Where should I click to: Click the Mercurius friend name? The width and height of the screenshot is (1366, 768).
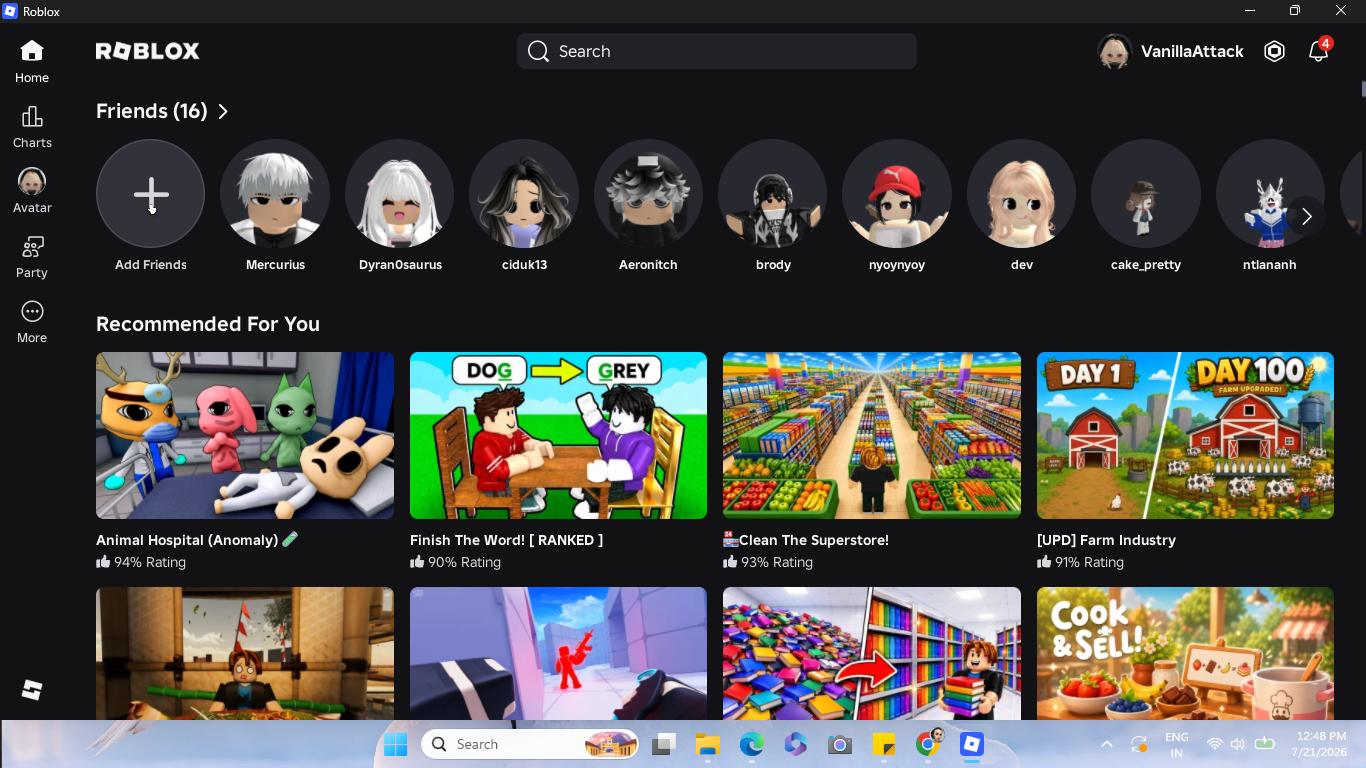click(x=275, y=265)
